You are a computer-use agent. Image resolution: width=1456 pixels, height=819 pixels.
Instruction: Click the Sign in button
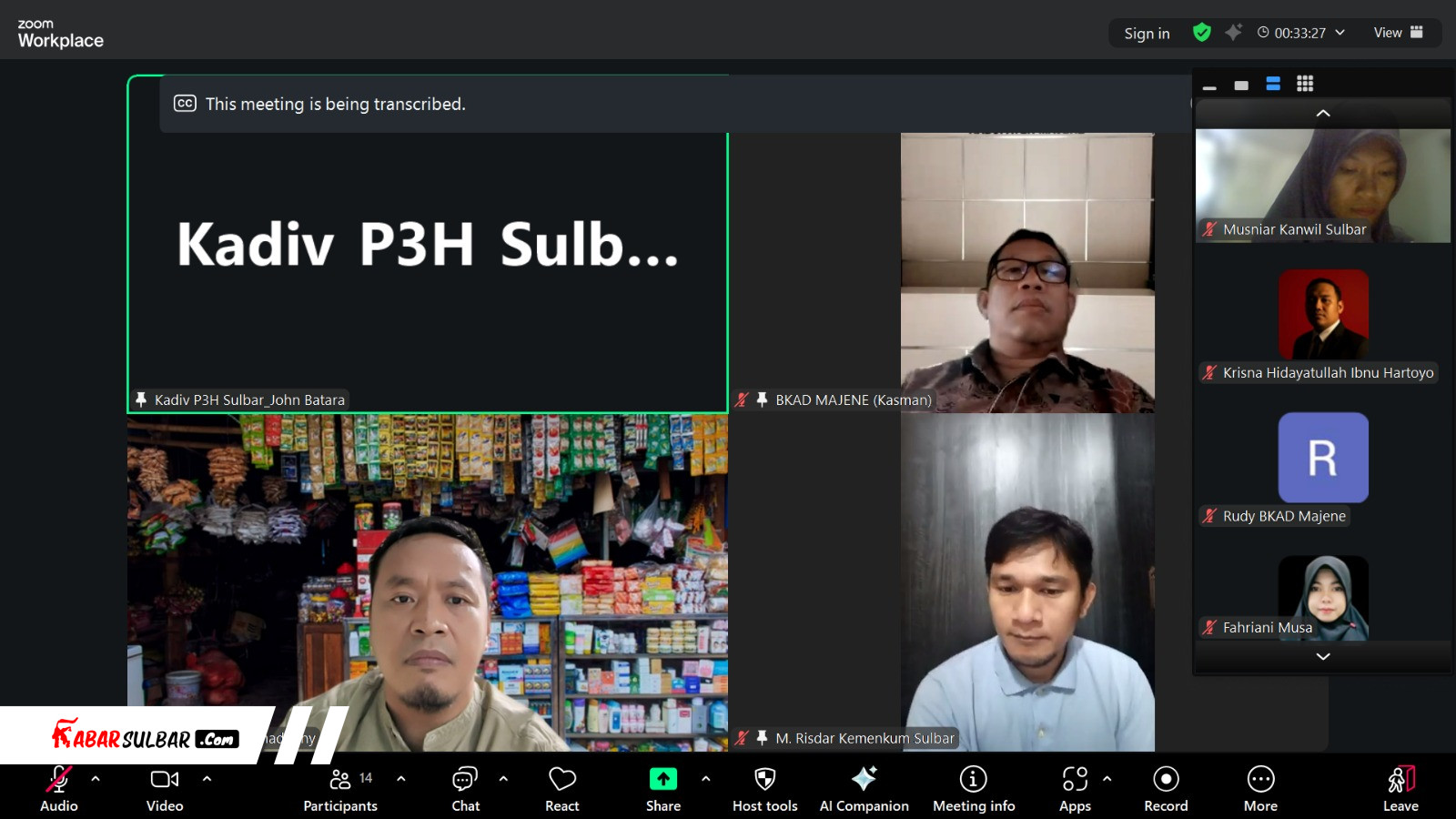(1147, 34)
